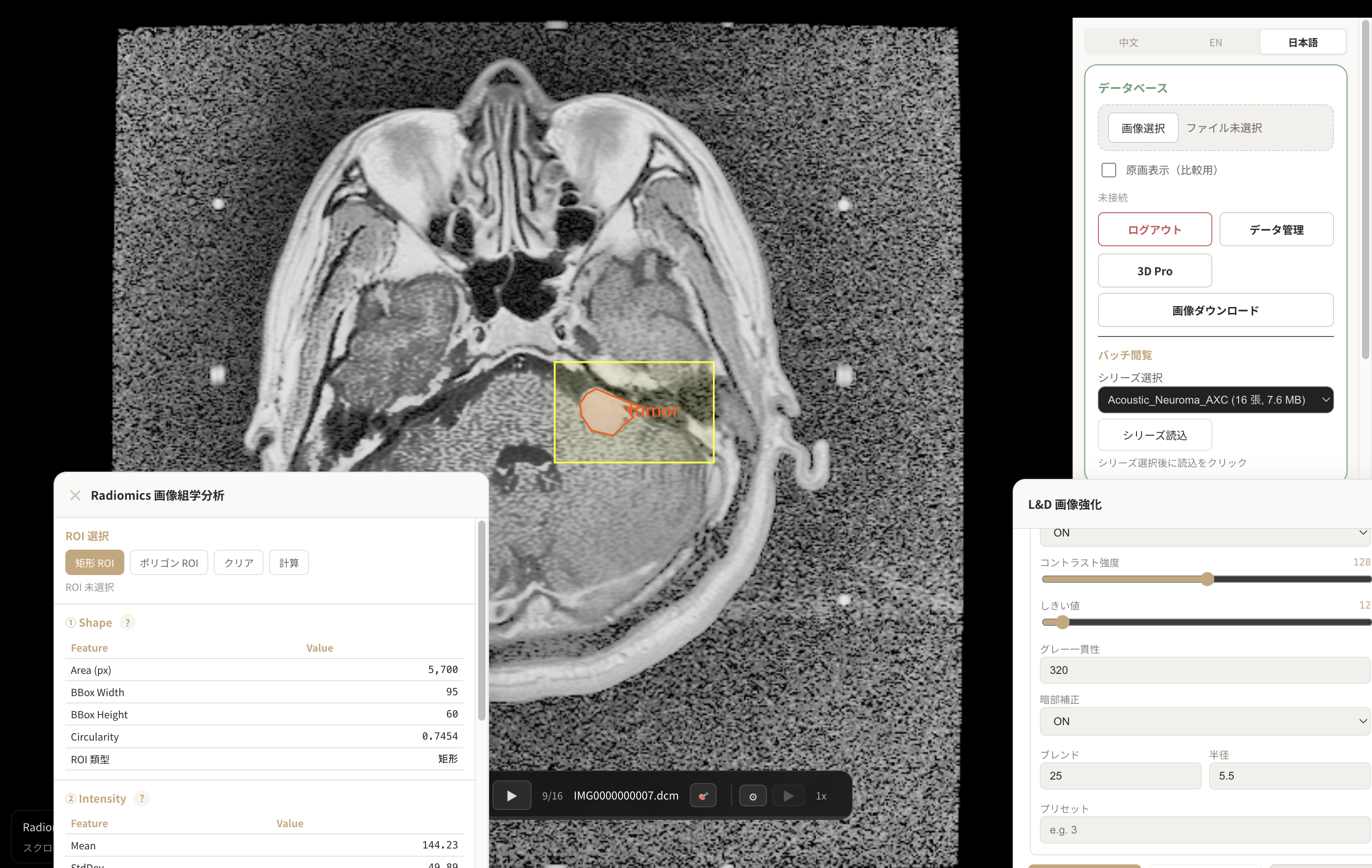Click the クリア button to clear ROI

click(x=239, y=563)
